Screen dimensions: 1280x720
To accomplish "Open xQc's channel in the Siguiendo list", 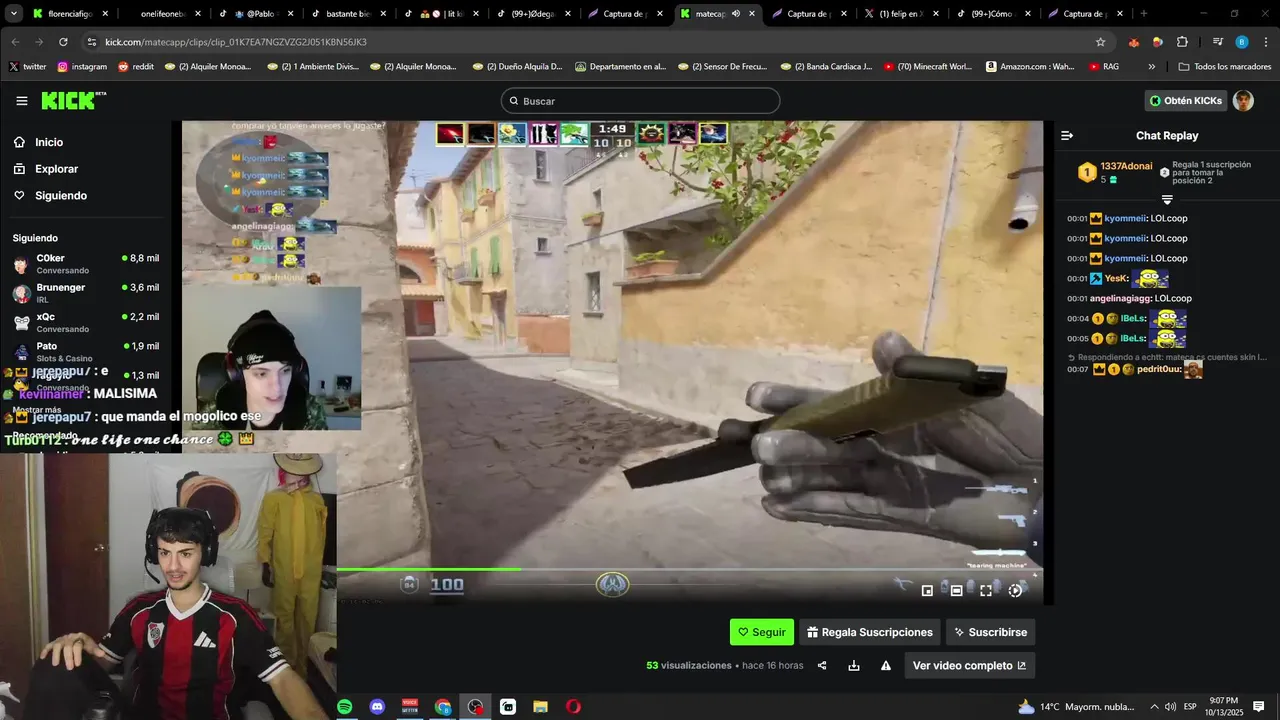I will 85,322.
